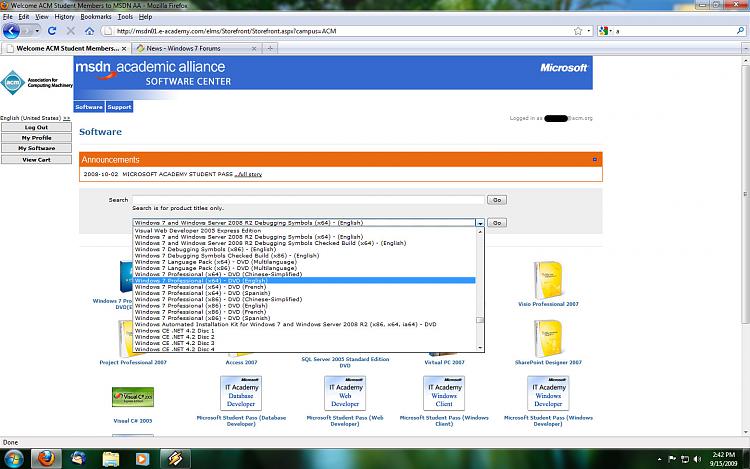Click the Visual C# 2005 product icon
The height and width of the screenshot is (469, 750).
132,397
